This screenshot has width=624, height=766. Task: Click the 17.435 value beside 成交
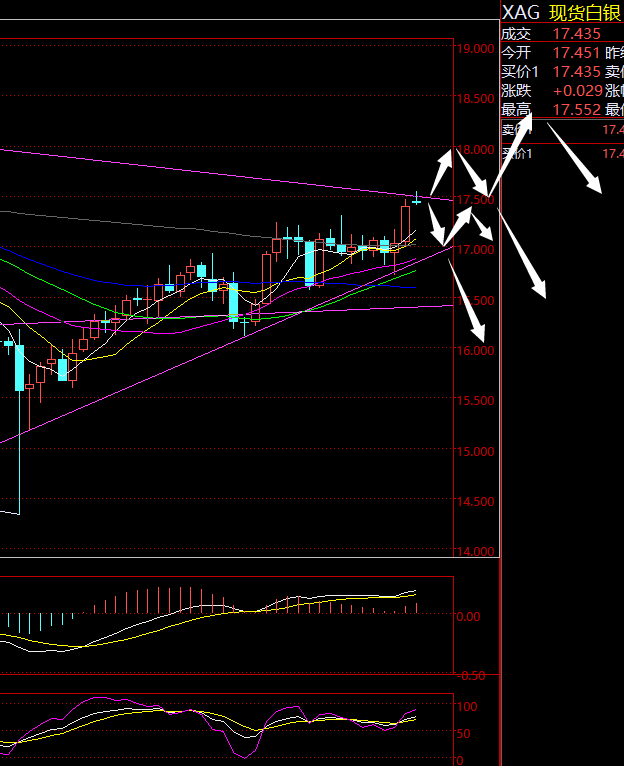pyautogui.click(x=576, y=33)
